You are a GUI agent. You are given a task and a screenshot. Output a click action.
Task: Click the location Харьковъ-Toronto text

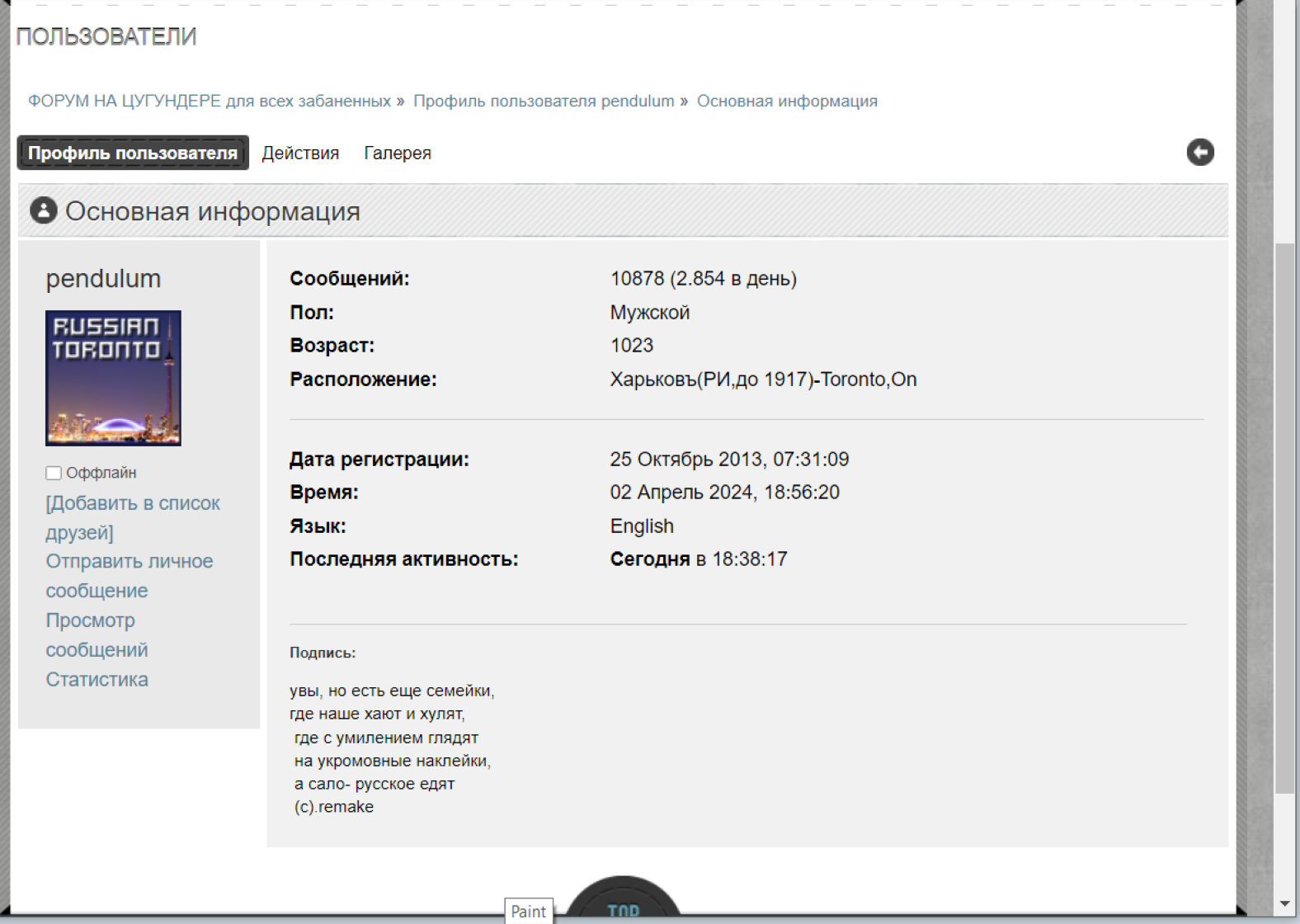coord(763,379)
